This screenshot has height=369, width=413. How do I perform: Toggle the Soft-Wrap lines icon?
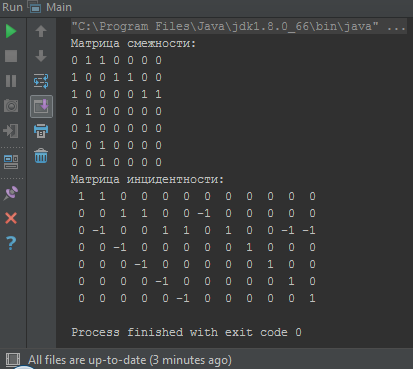[x=41, y=81]
